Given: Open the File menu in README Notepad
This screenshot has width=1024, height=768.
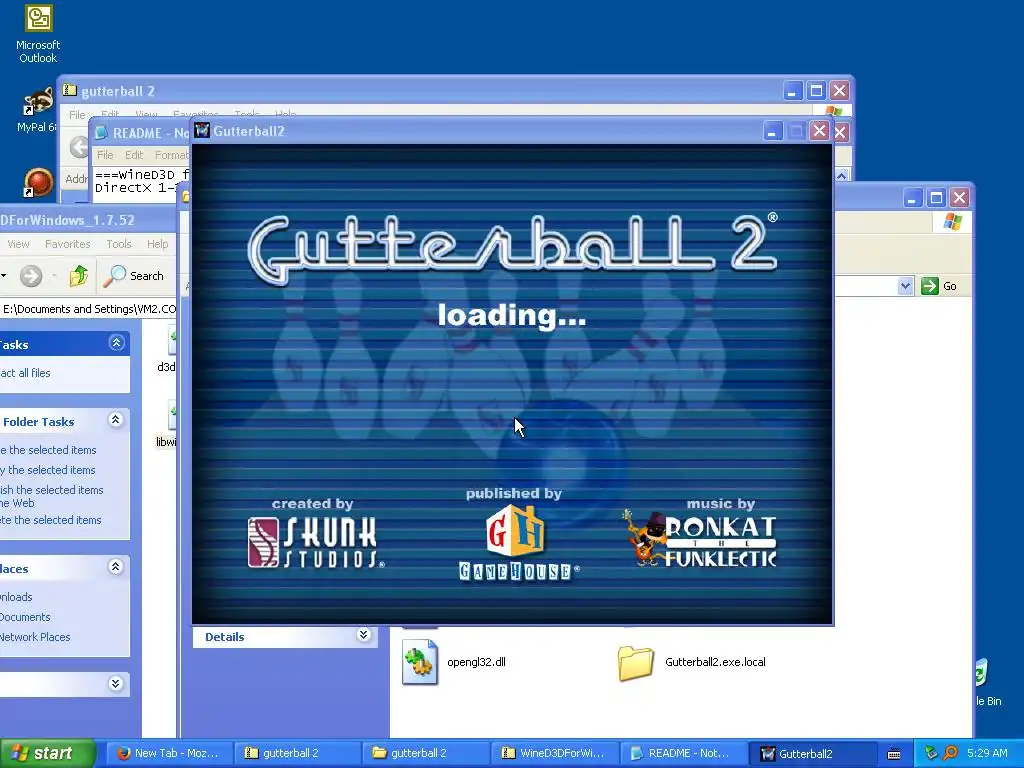Looking at the screenshot, I should click(x=105, y=155).
